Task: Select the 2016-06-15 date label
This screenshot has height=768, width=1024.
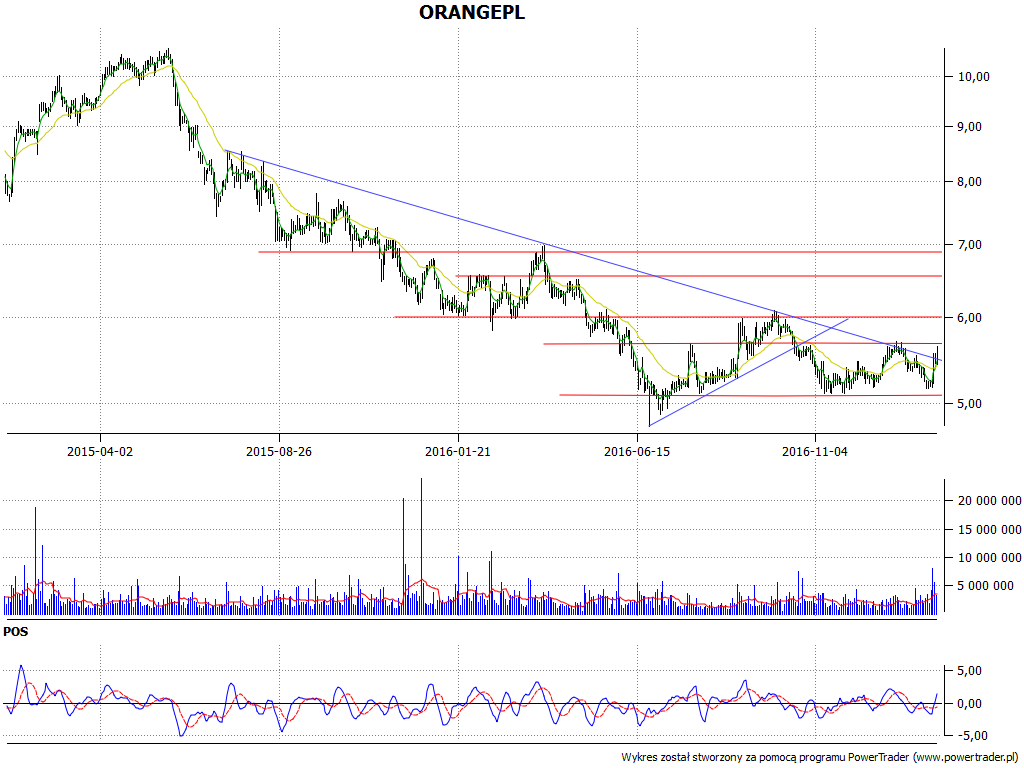Action: (637, 451)
